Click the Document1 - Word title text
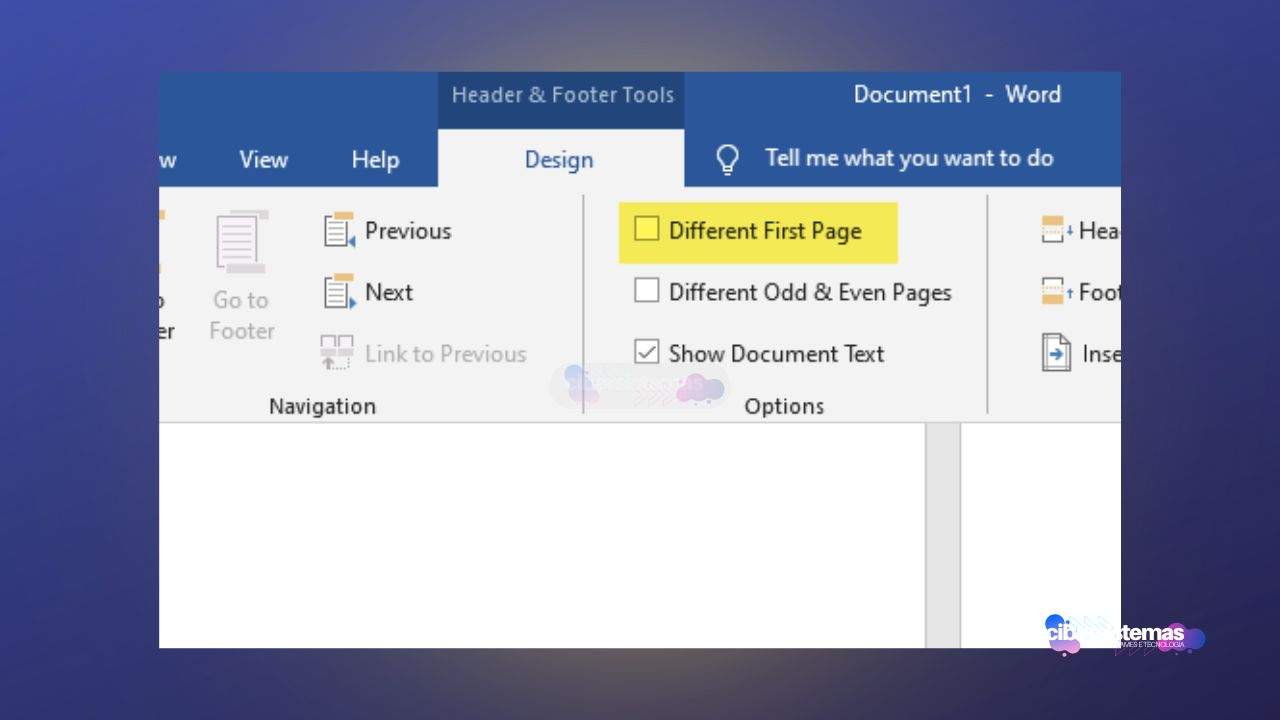Viewport: 1280px width, 720px height. coord(957,94)
